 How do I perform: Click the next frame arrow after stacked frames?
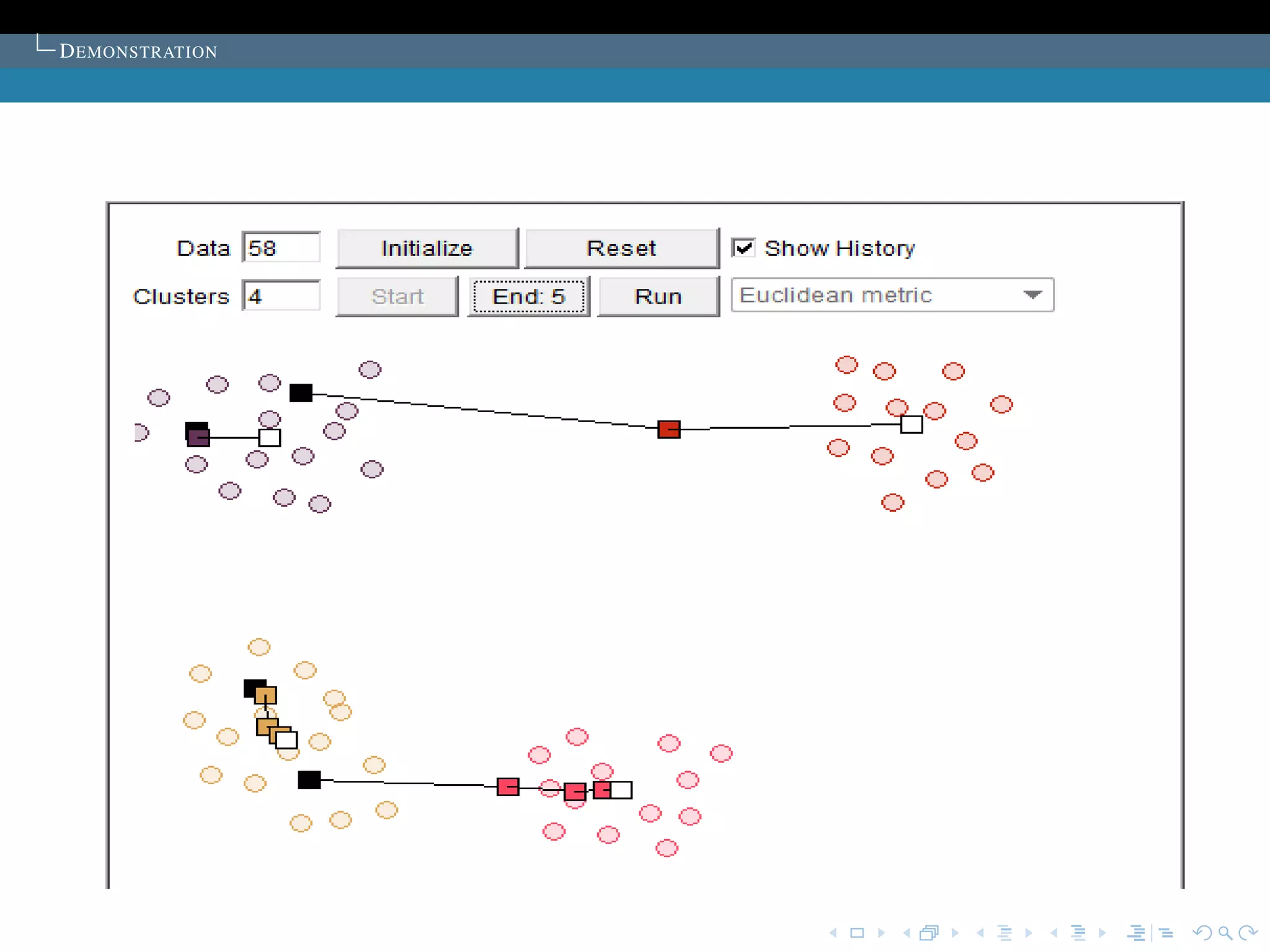(955, 933)
